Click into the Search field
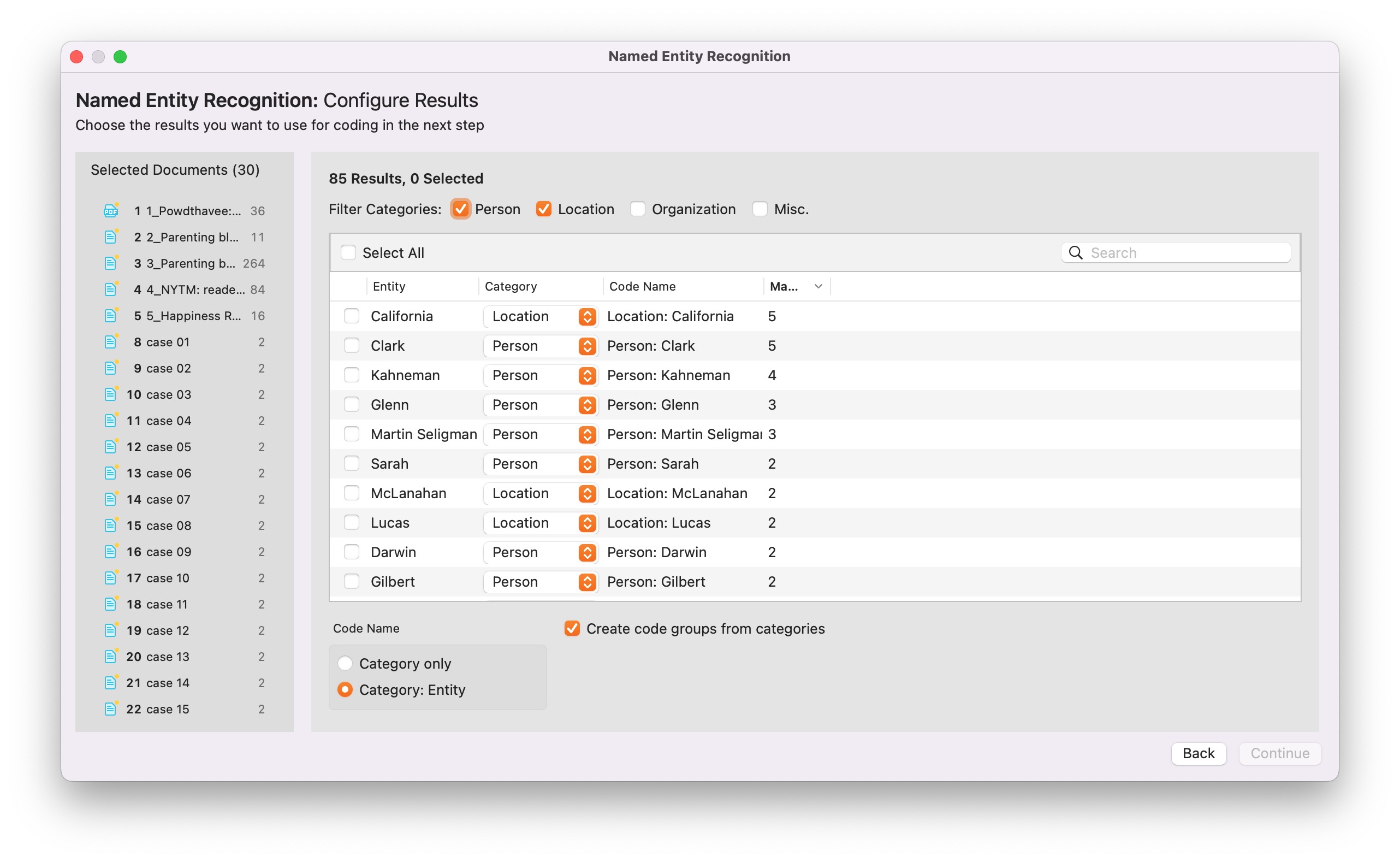Viewport: 1400px width, 862px height. click(x=1185, y=252)
